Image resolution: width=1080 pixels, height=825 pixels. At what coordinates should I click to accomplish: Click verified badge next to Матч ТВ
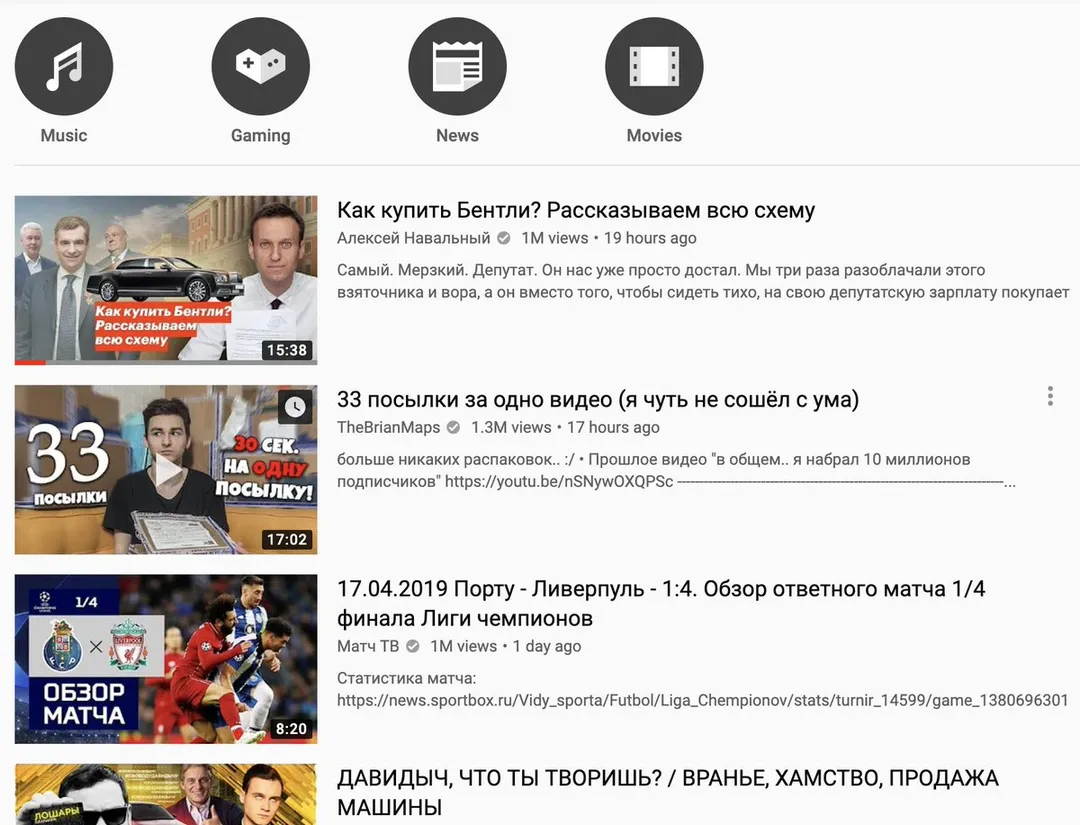coord(413,647)
